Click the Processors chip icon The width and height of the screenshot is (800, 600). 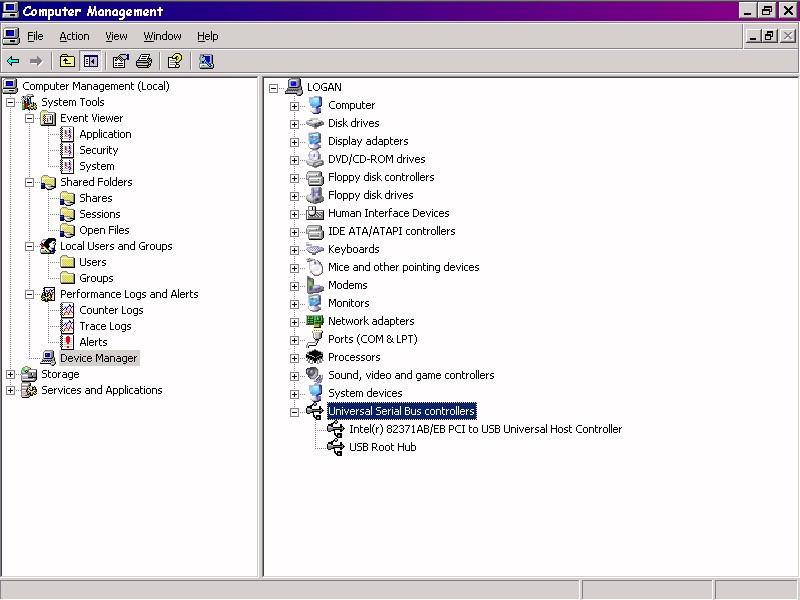click(x=315, y=357)
